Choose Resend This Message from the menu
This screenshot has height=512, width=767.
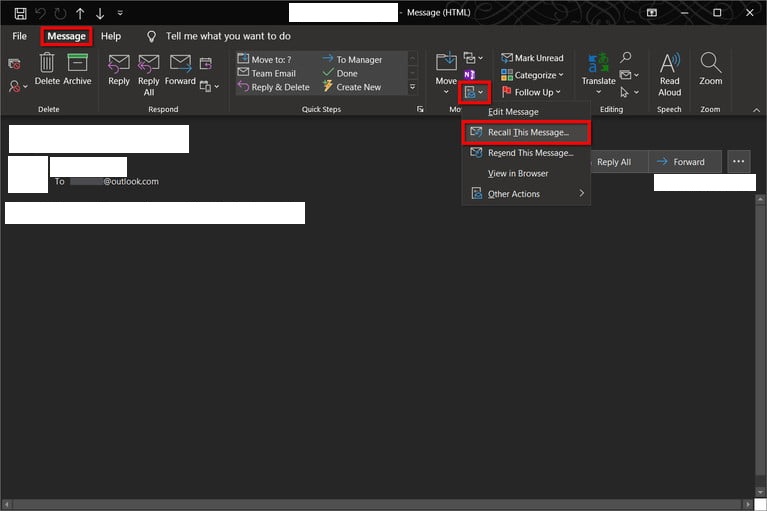coord(526,153)
